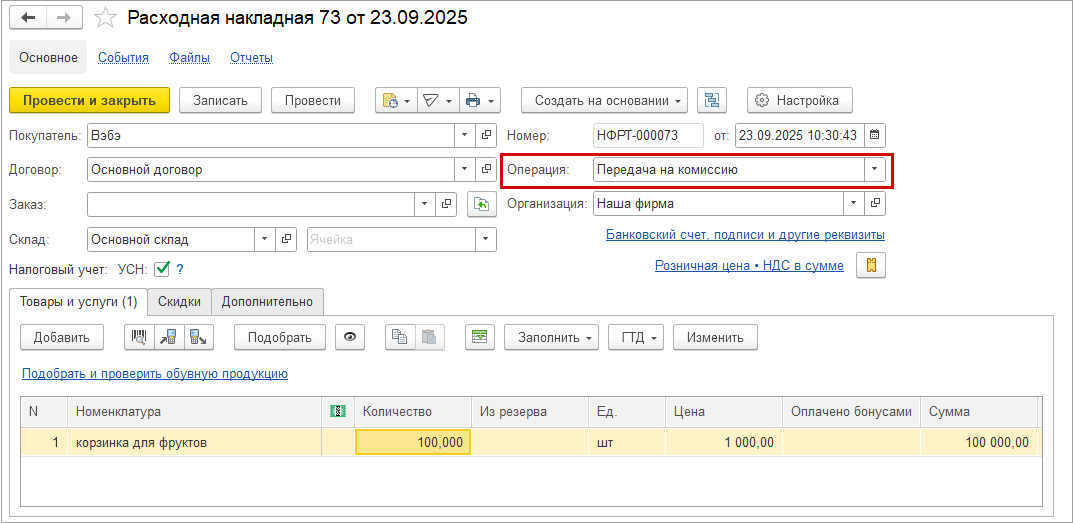Image resolution: width=1073 pixels, height=523 pixels.
Task: Click the Цена cell 1 000,00
Action: point(724,443)
